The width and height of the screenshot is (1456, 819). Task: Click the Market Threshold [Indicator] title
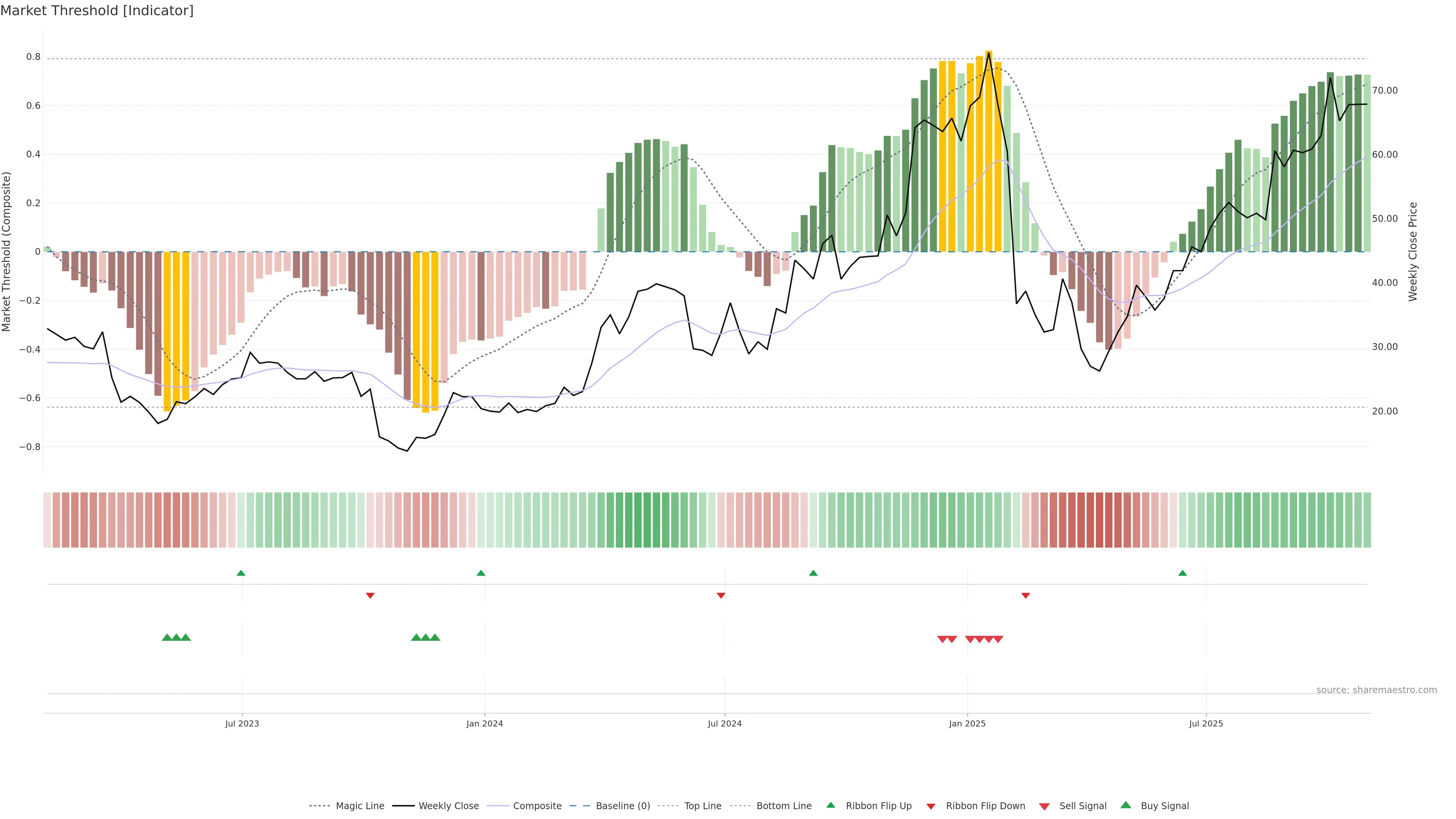97,11
